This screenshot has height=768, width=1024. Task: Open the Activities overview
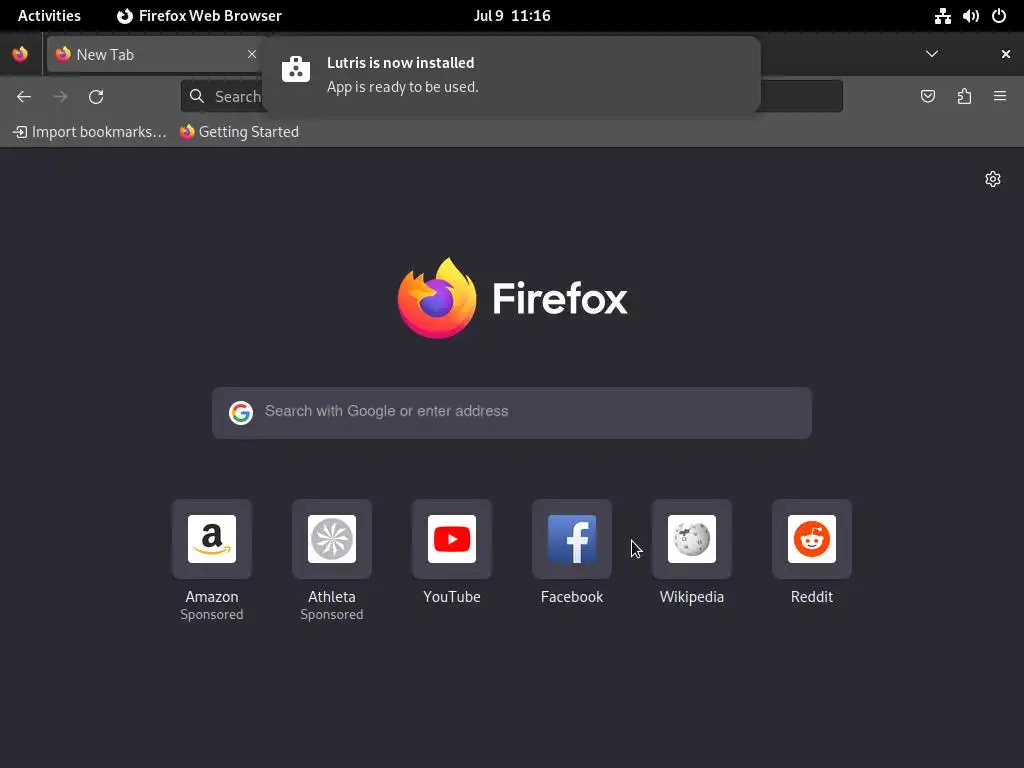click(49, 16)
